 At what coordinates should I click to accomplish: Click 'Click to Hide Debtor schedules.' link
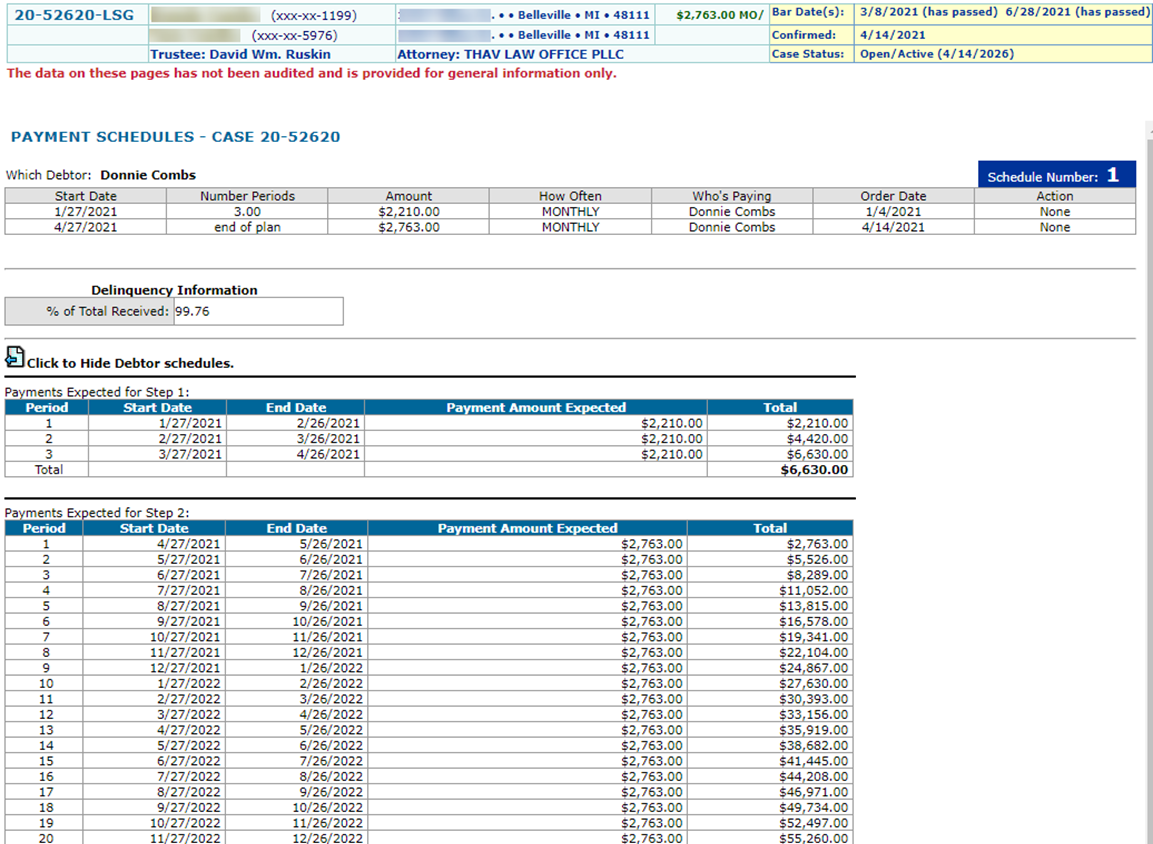130,363
